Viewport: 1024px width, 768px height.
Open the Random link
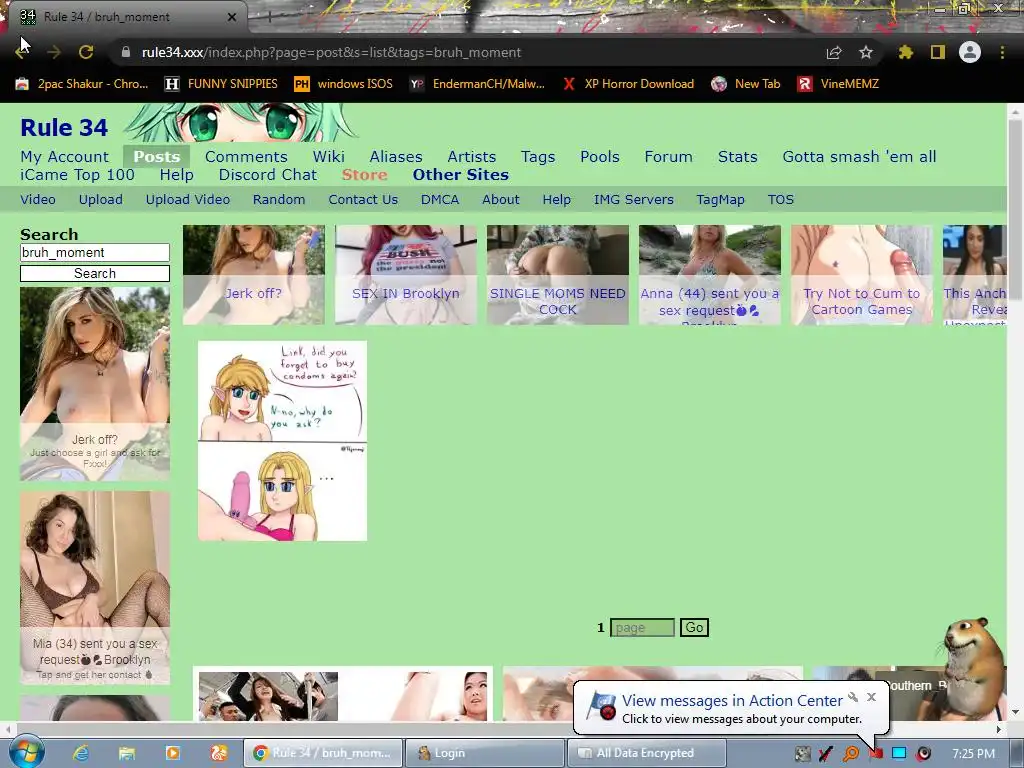coord(279,200)
